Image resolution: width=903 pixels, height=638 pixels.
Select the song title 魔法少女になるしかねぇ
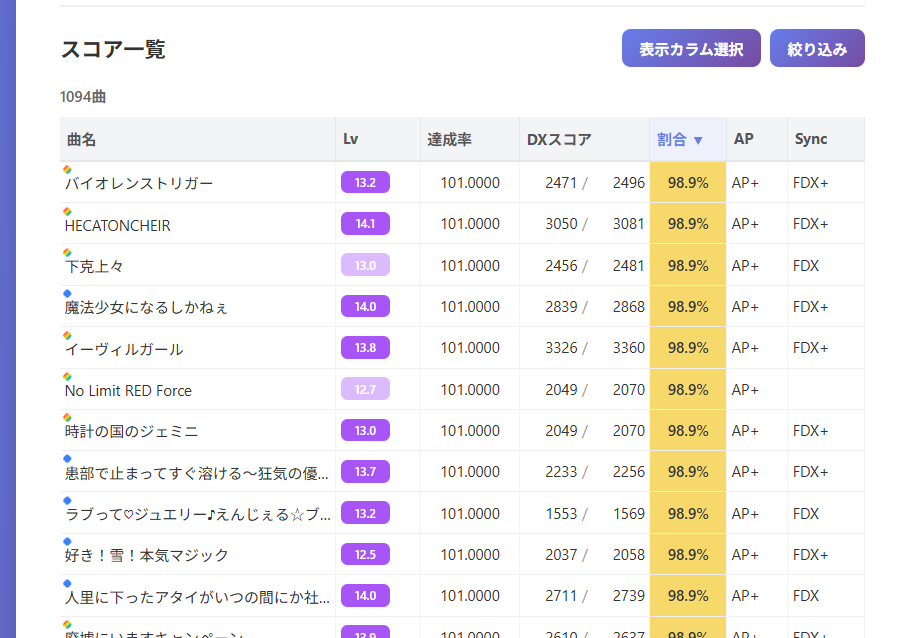[146, 307]
